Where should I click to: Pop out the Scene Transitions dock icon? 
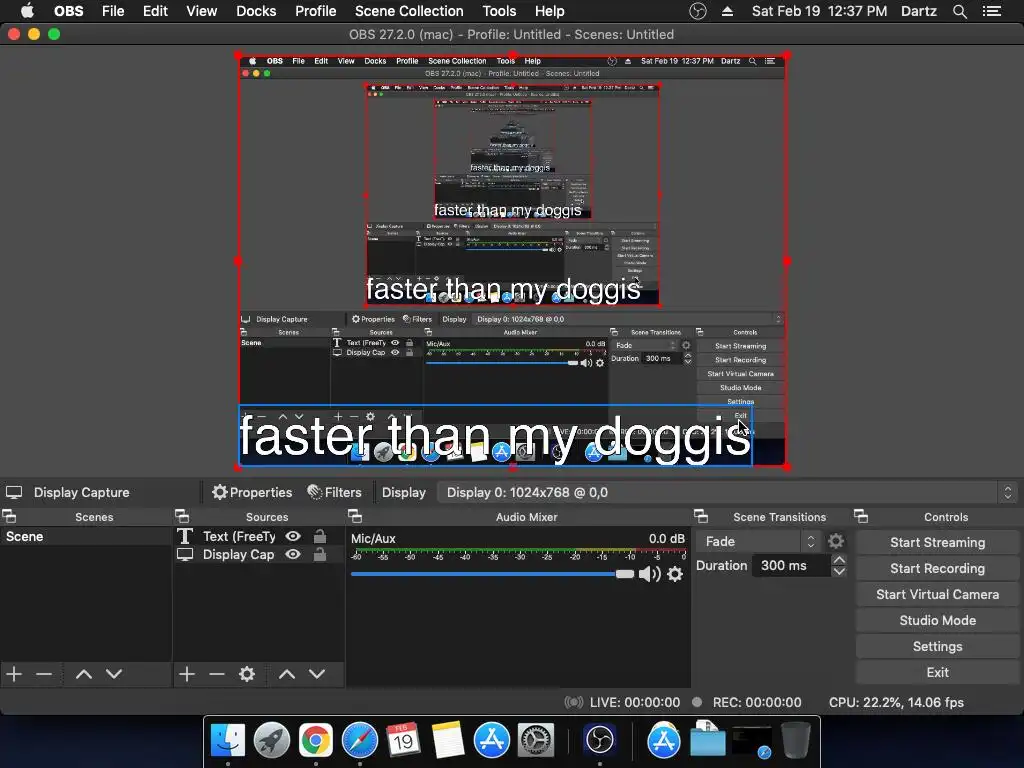(x=701, y=517)
